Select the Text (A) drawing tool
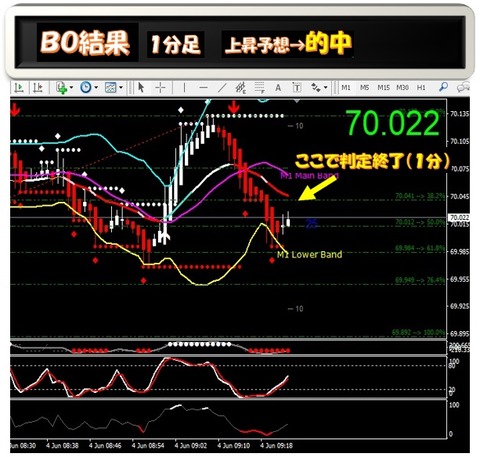 tap(278, 88)
